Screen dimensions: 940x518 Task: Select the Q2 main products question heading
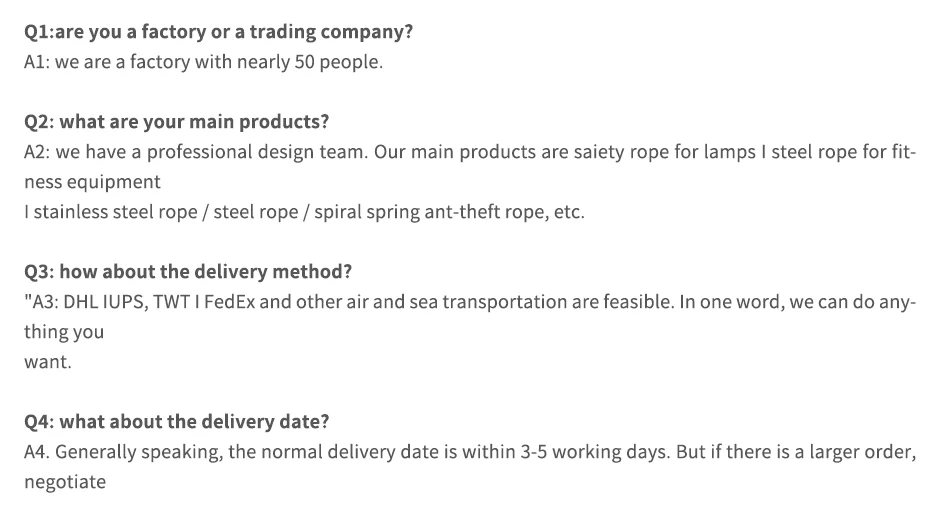[x=176, y=122]
